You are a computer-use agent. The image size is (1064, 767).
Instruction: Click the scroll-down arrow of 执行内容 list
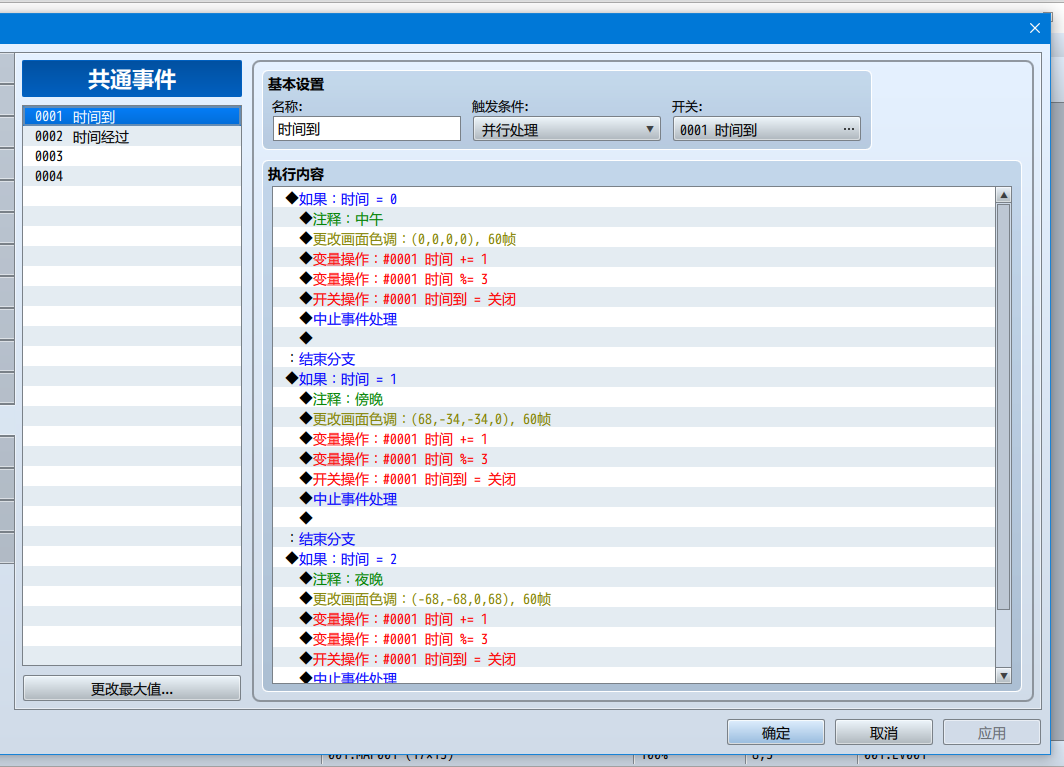(1004, 675)
